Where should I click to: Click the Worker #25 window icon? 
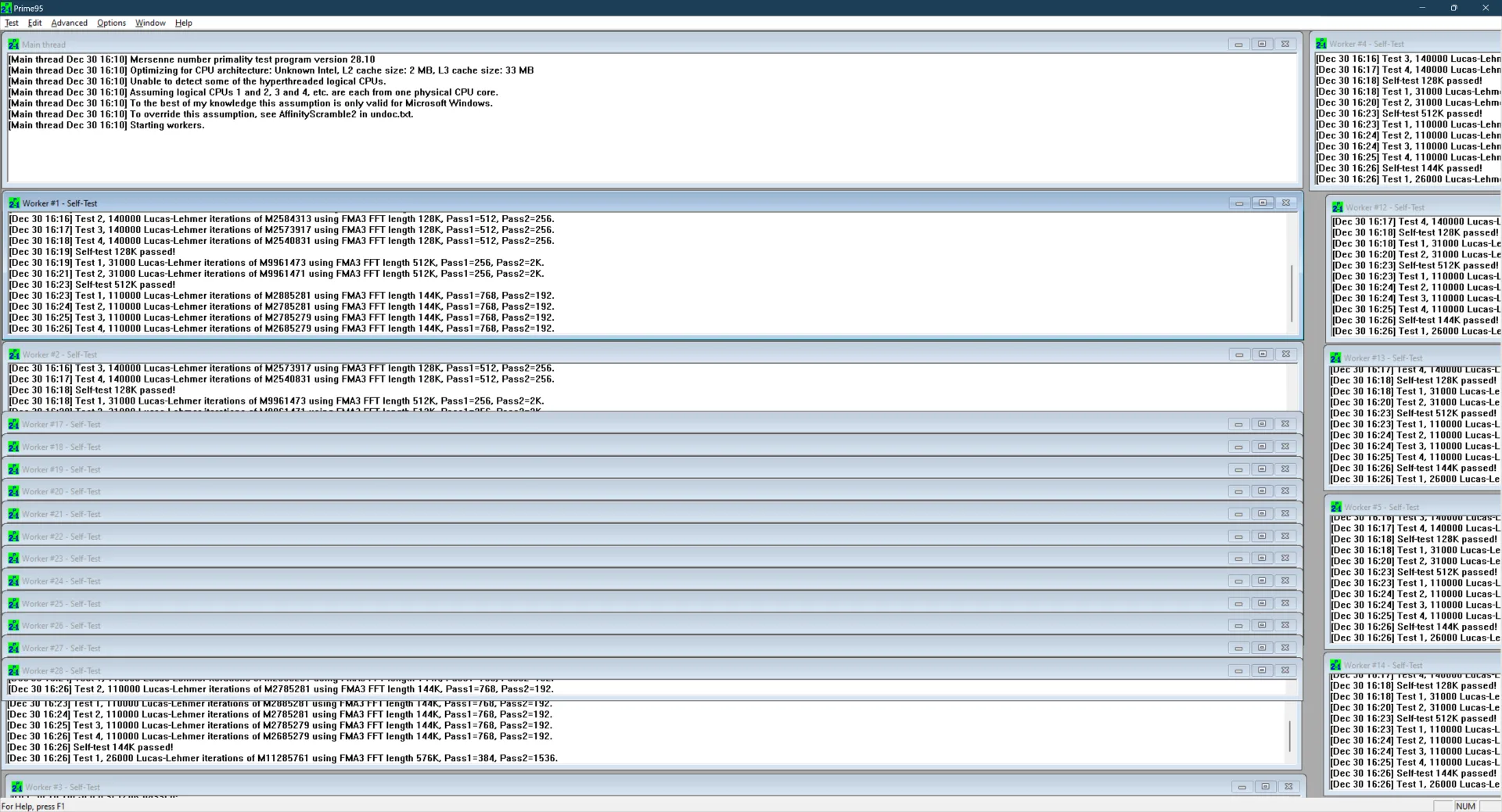pos(13,604)
